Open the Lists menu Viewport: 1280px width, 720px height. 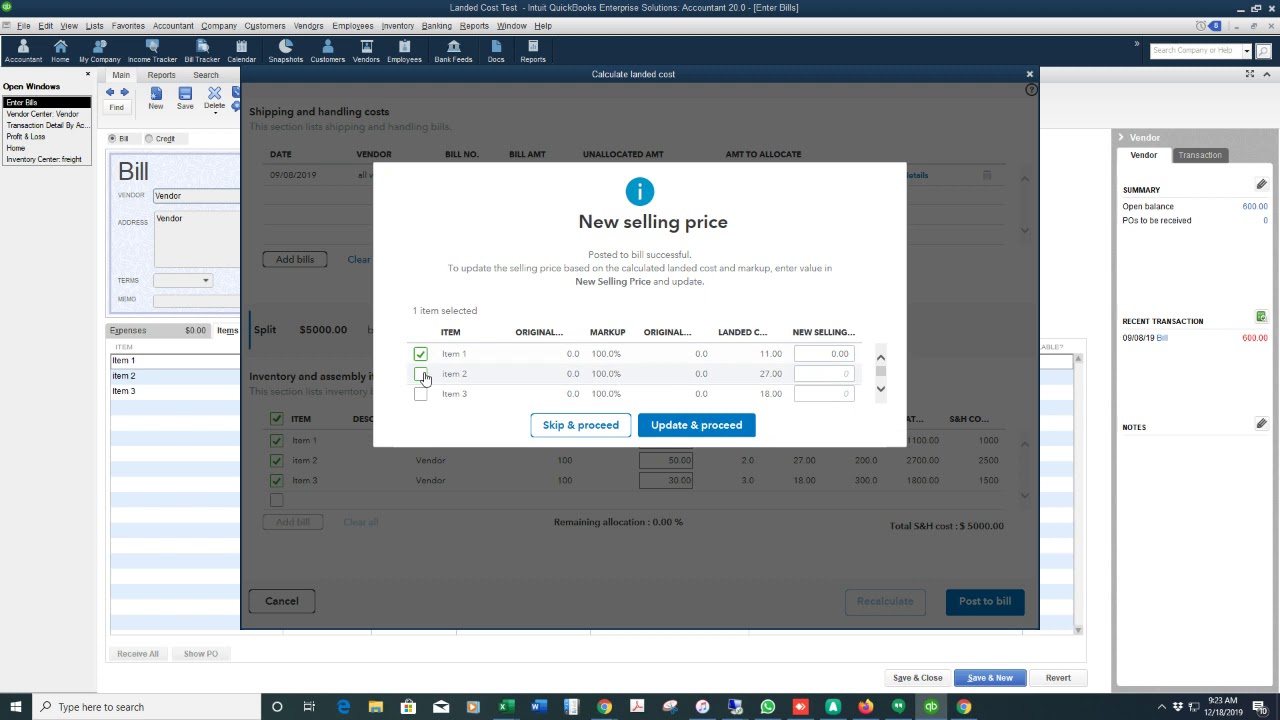tap(94, 26)
